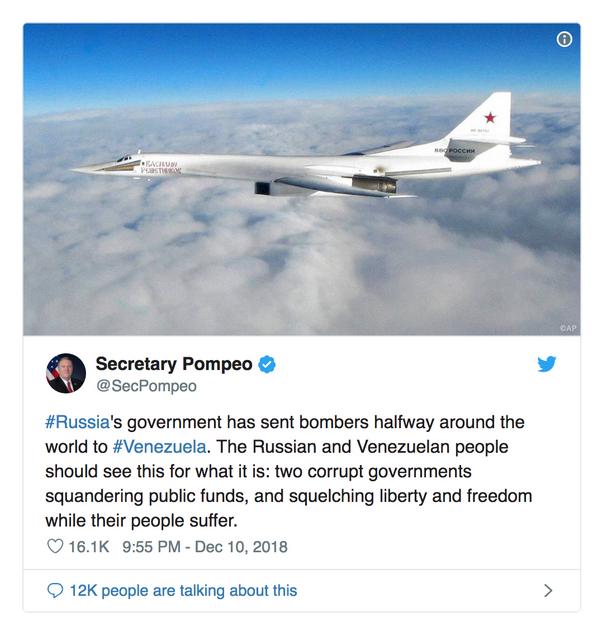The width and height of the screenshot is (602, 640).
Task: Click the 16.1K likes count
Action: click(x=89, y=547)
